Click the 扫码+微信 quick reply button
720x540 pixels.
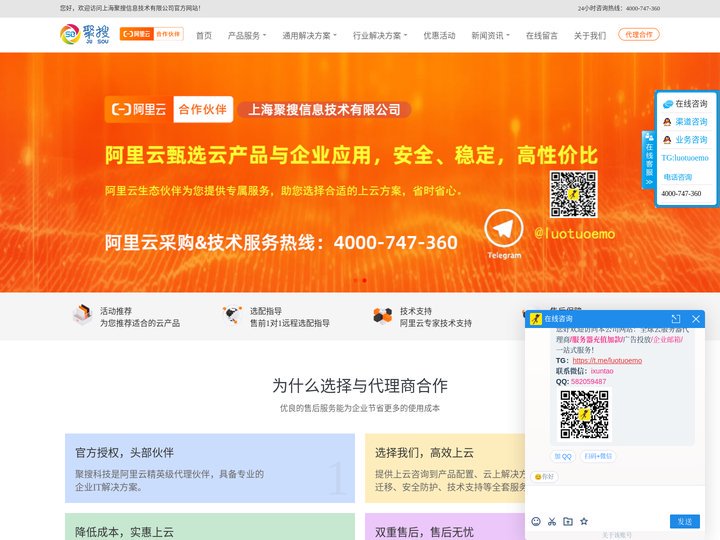coord(598,456)
